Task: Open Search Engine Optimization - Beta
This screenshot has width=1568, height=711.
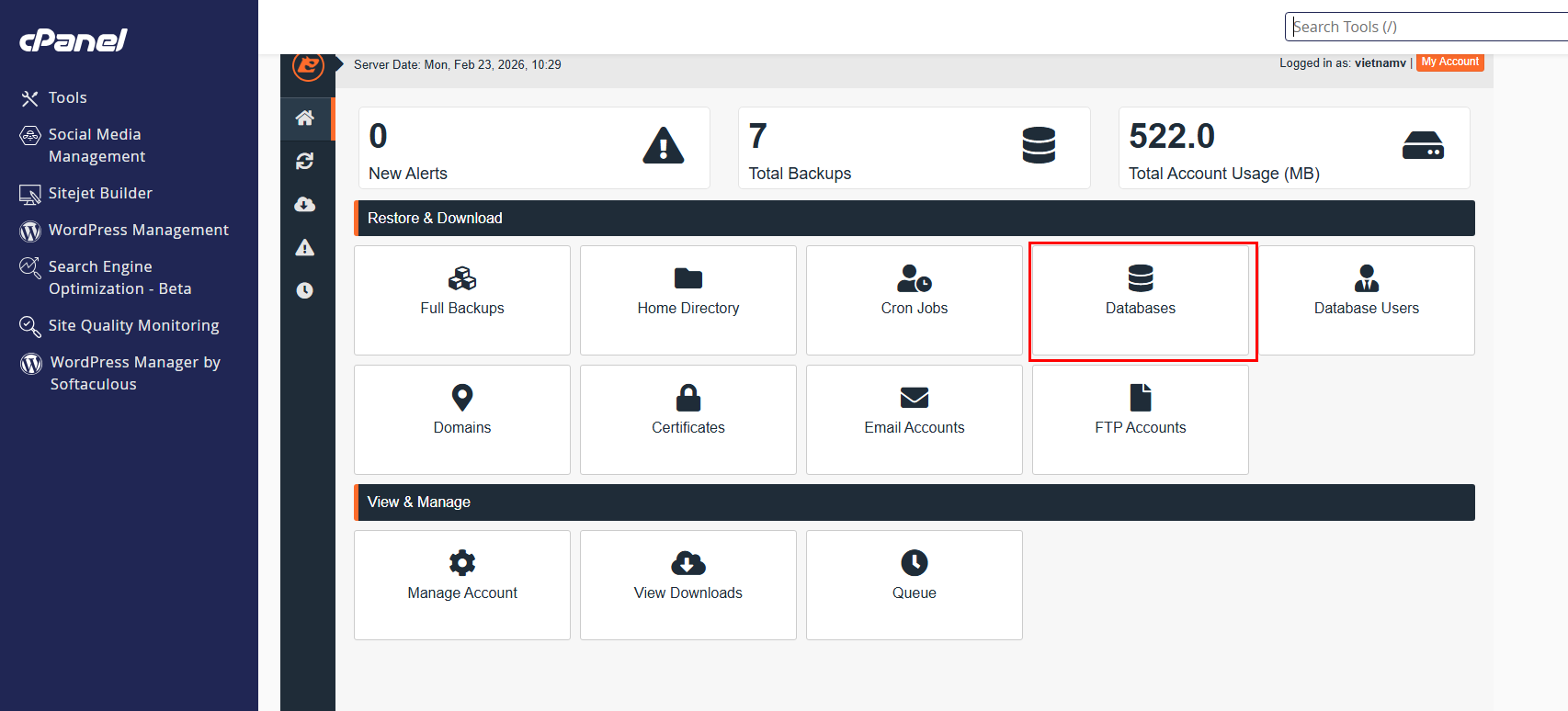Action: (119, 277)
